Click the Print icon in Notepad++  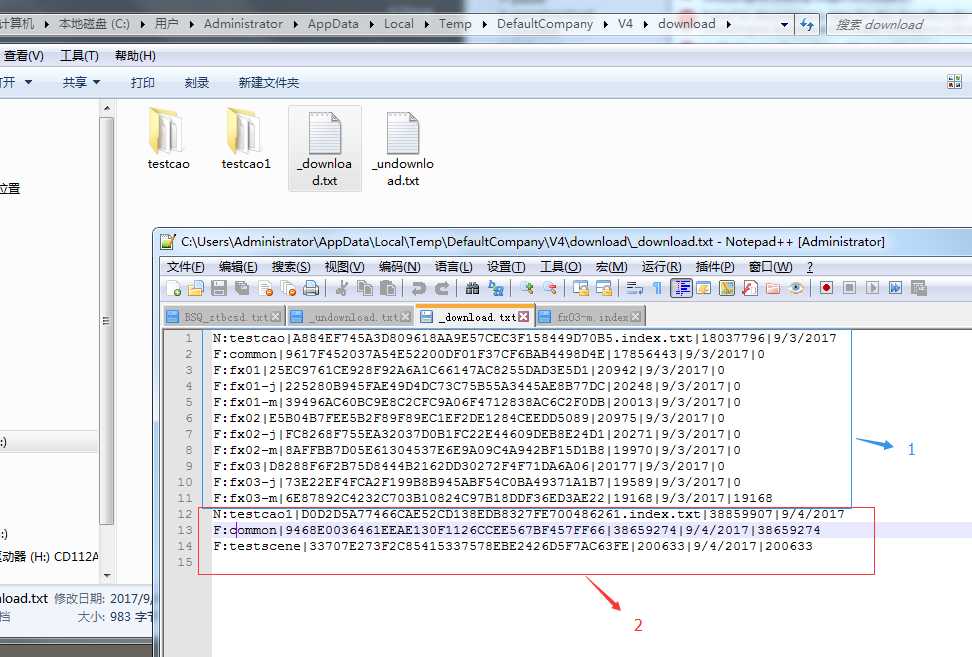pos(311,288)
